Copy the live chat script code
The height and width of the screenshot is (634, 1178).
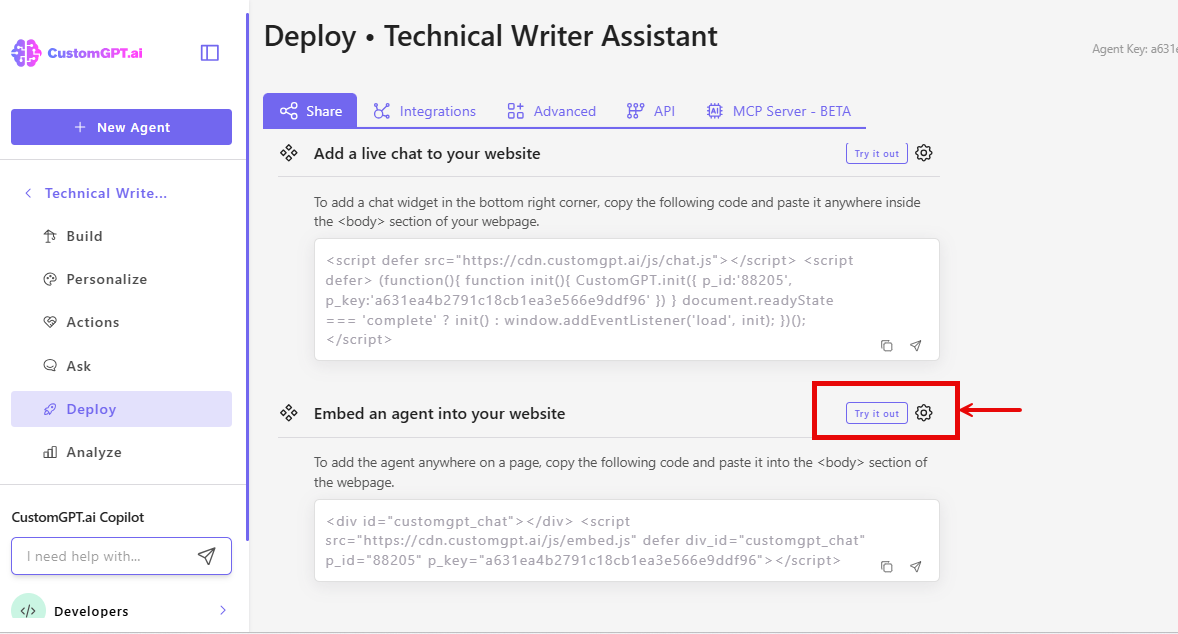(x=887, y=346)
